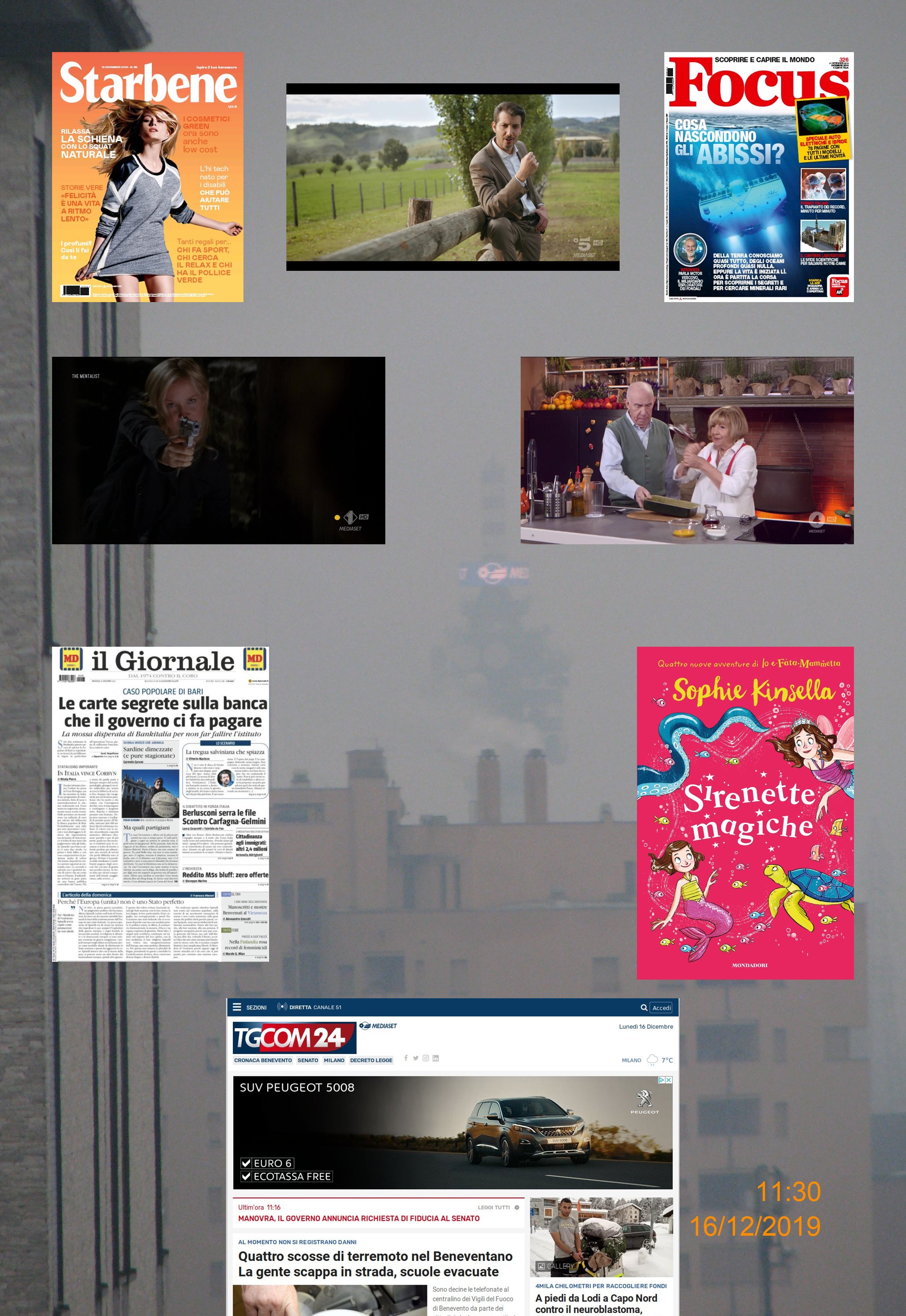Expand Leggi Tutti arrow for latest news
This screenshot has width=906, height=1316.
(x=517, y=1207)
